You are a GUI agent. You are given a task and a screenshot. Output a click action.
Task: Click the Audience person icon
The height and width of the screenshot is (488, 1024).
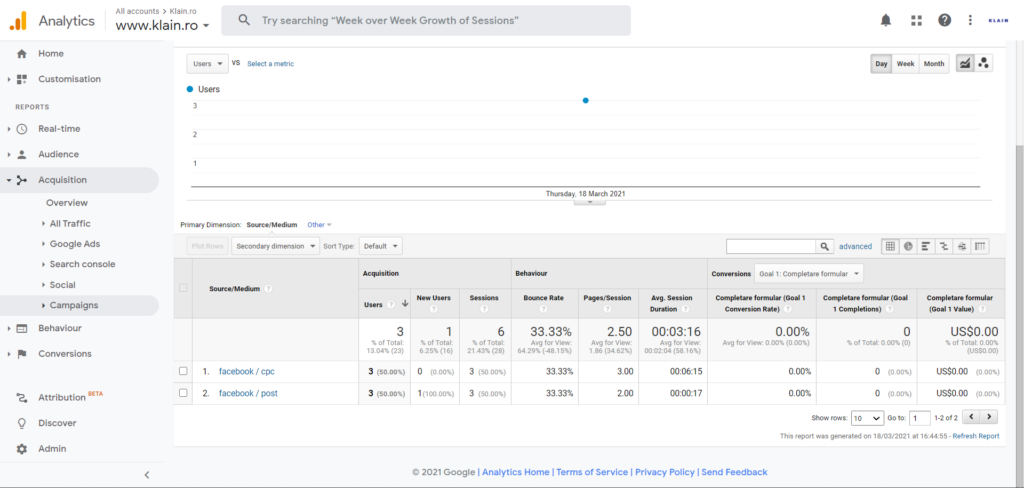pyautogui.click(x=22, y=154)
